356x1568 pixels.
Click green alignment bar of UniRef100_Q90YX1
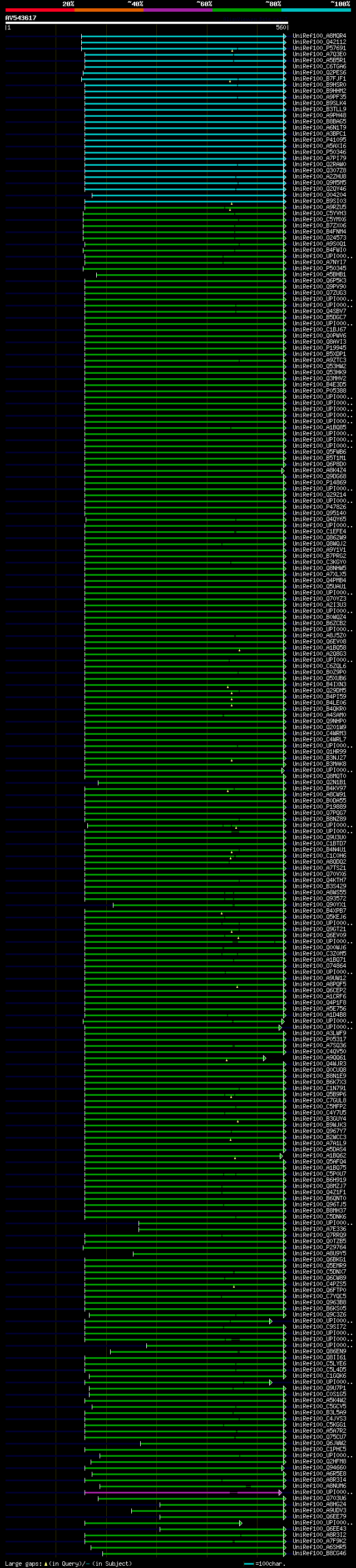200,905
